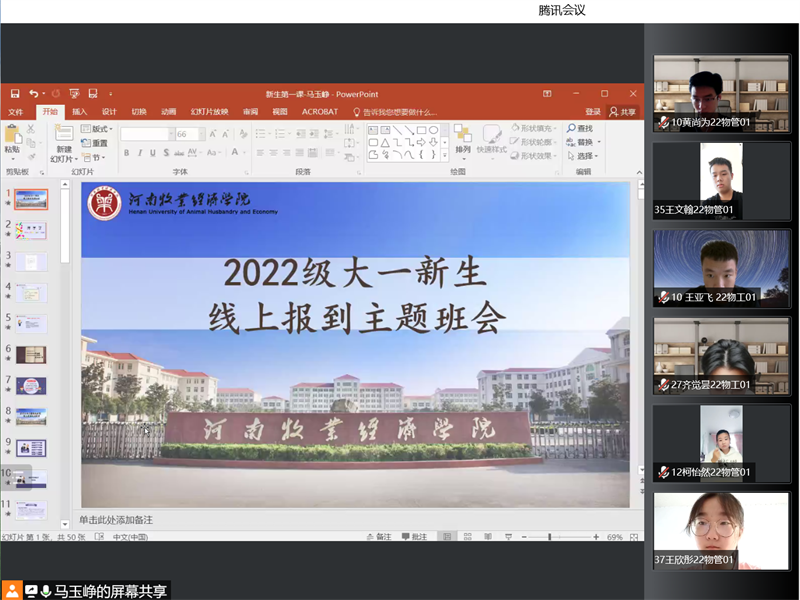Viewport: 800px width, 600px height.
Task: Open the Insert (插入) ribbon tab
Action: tap(79, 112)
